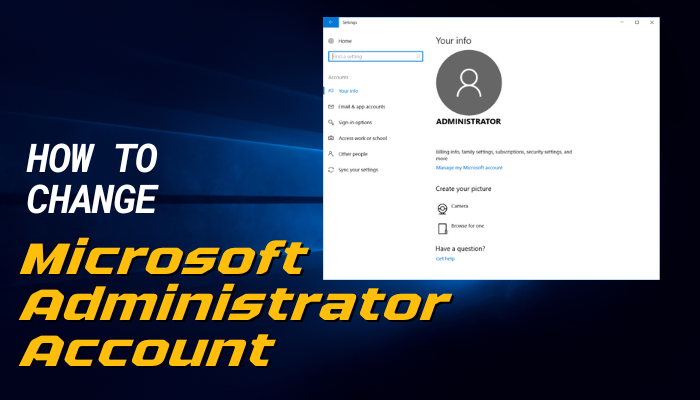Minimize the Settings window
700x400 pixels.
(x=622, y=22)
